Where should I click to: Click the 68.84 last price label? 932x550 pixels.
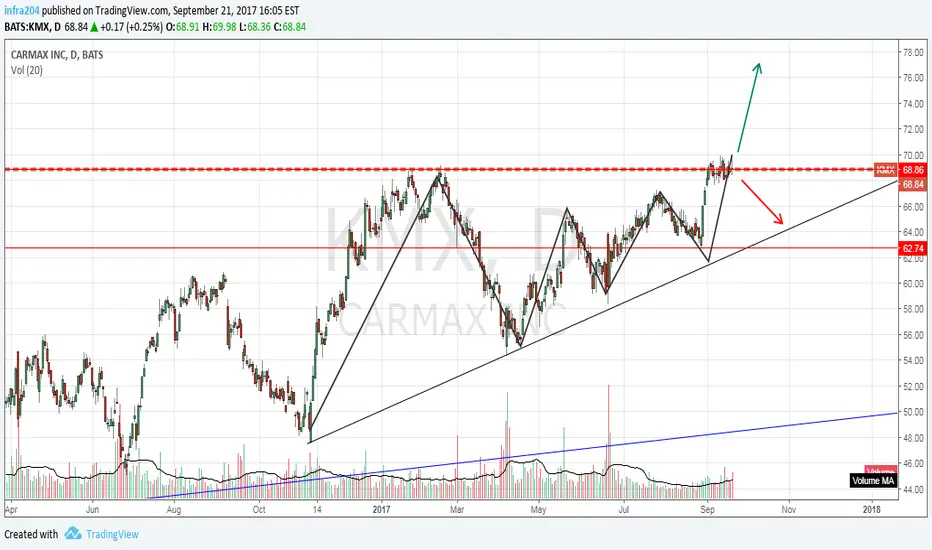coord(913,184)
